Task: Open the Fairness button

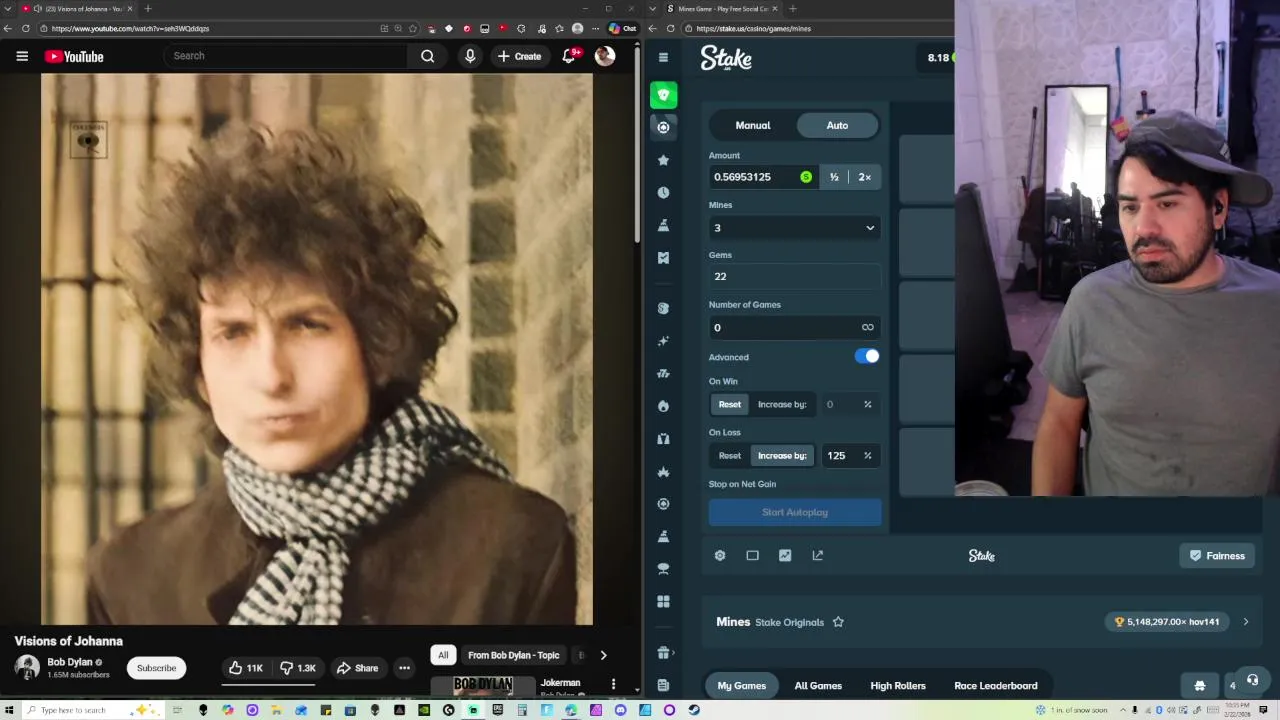Action: 1217,556
